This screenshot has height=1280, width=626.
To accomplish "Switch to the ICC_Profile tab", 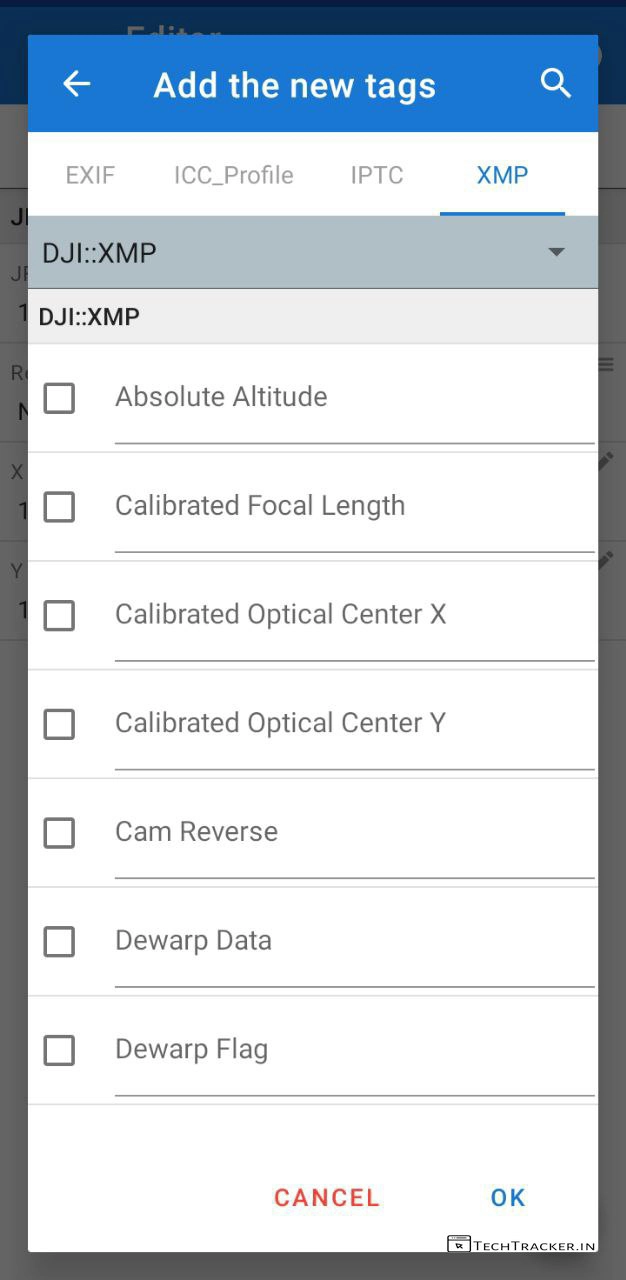I will pyautogui.click(x=233, y=176).
